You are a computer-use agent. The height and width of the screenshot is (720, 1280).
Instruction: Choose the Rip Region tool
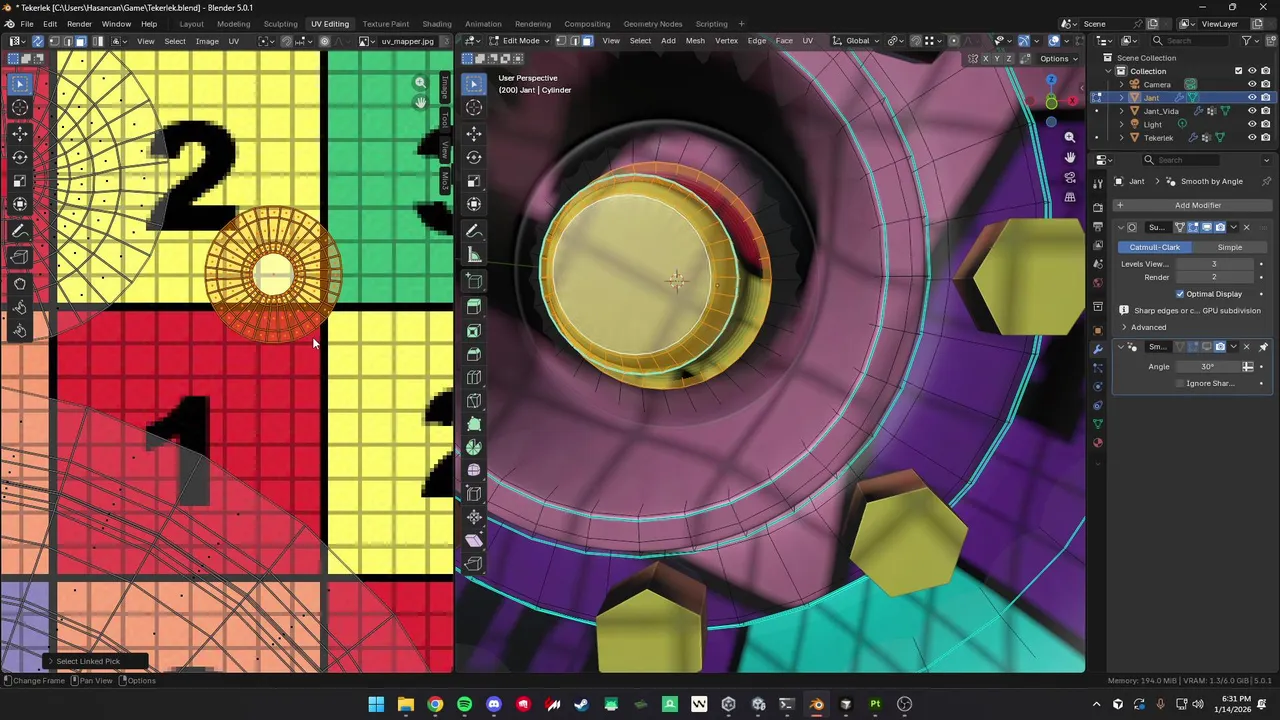[474, 563]
